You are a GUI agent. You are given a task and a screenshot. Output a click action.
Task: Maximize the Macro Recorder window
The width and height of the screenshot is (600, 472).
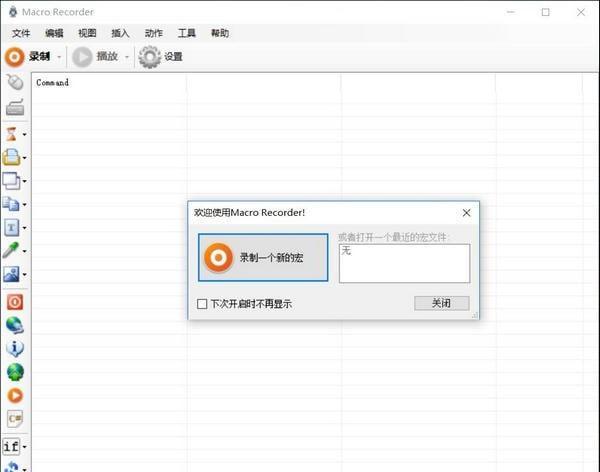click(546, 12)
